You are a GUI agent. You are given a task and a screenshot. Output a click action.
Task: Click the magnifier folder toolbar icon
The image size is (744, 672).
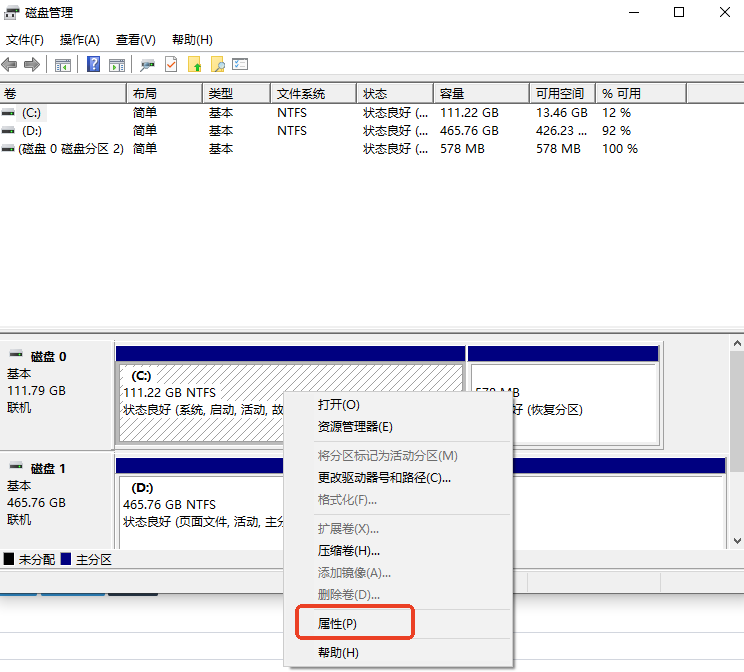(217, 65)
